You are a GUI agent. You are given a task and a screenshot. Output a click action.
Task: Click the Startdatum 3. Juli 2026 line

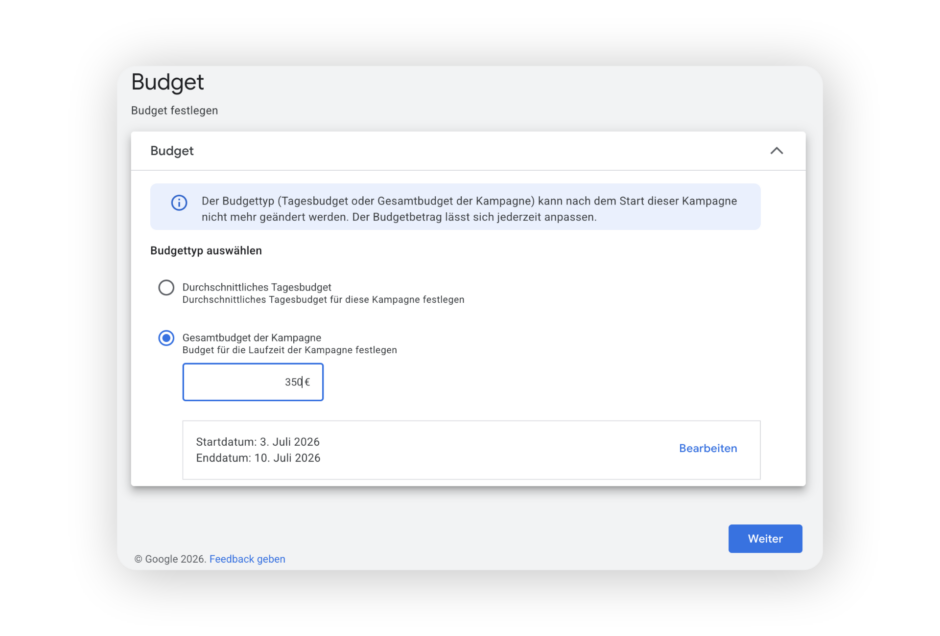pyautogui.click(x=258, y=442)
